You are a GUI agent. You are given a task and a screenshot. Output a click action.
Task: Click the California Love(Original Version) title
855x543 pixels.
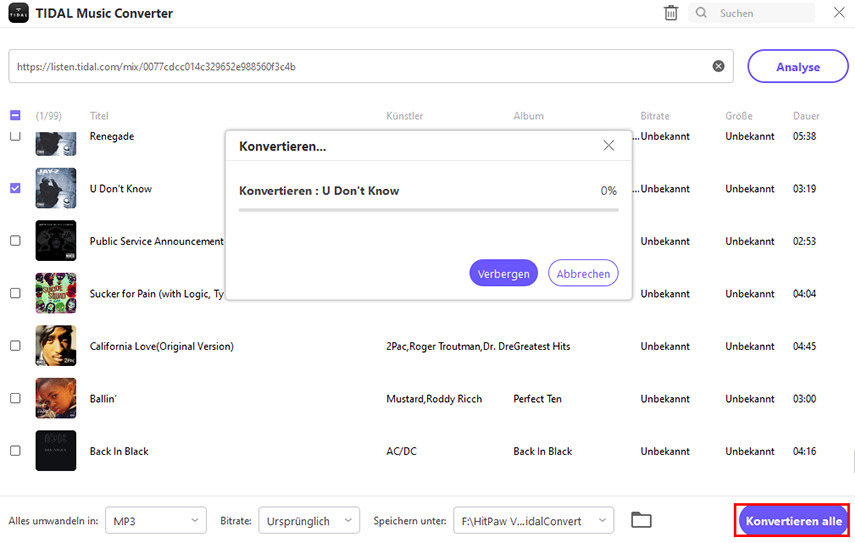(x=161, y=346)
